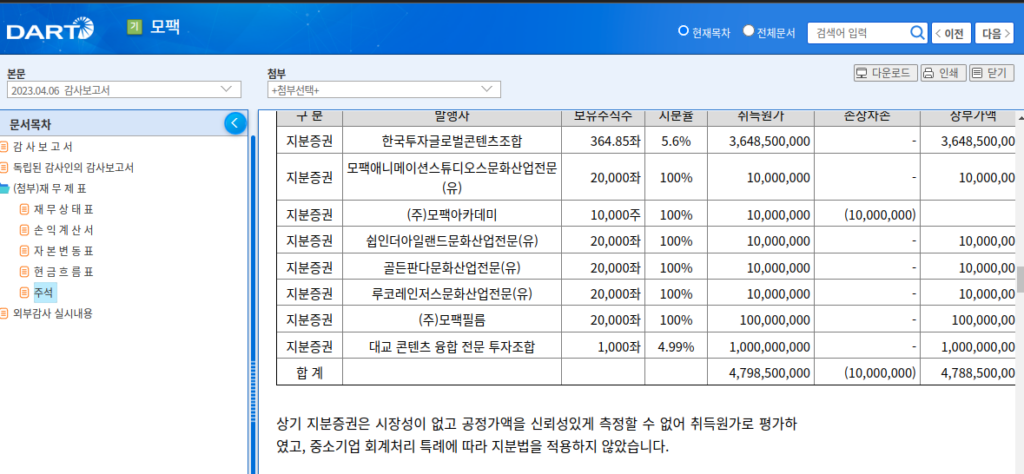Click the 주석 page icon
1024x474 pixels.
24,292
